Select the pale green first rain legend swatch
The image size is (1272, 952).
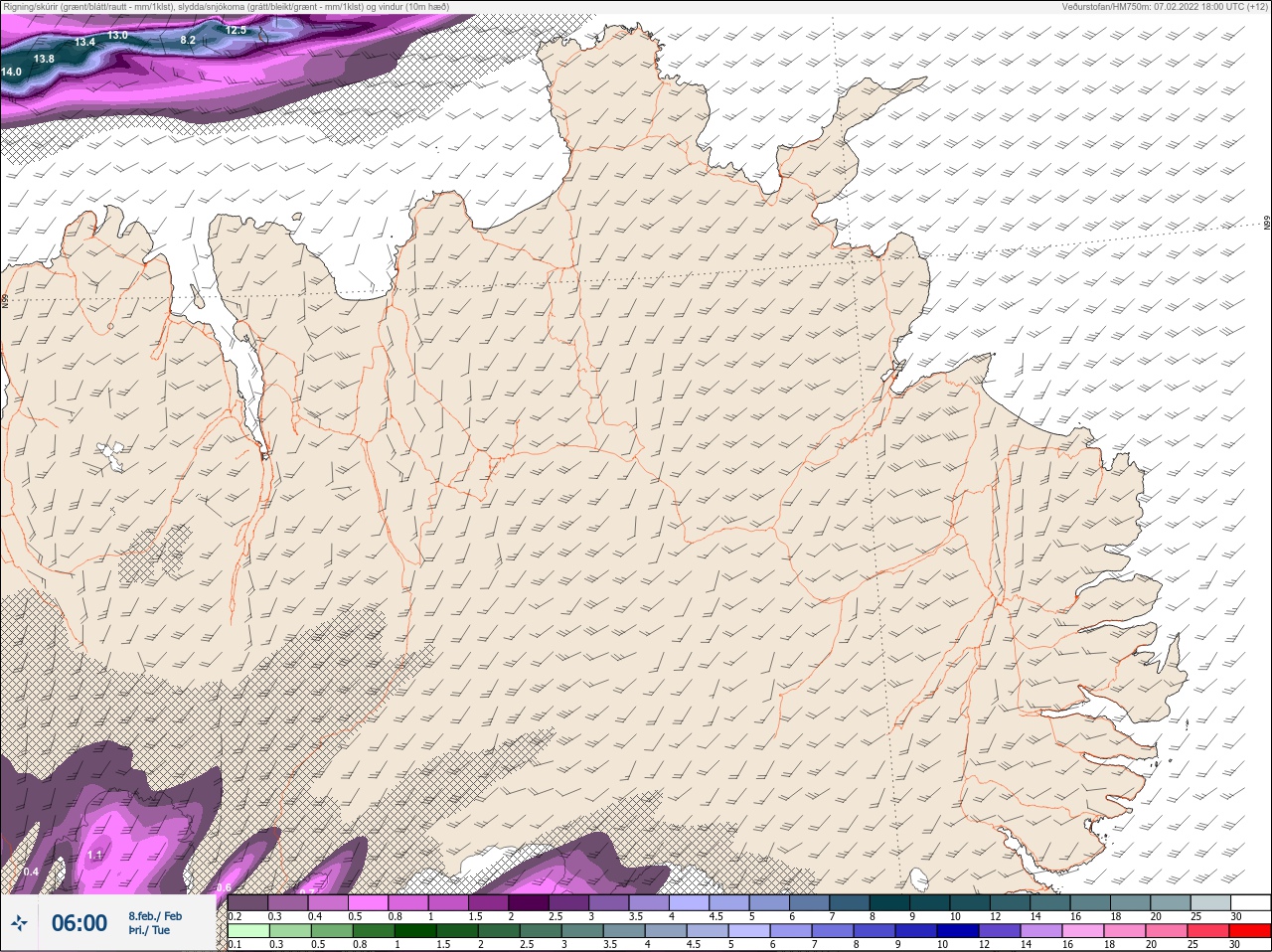tap(247, 931)
